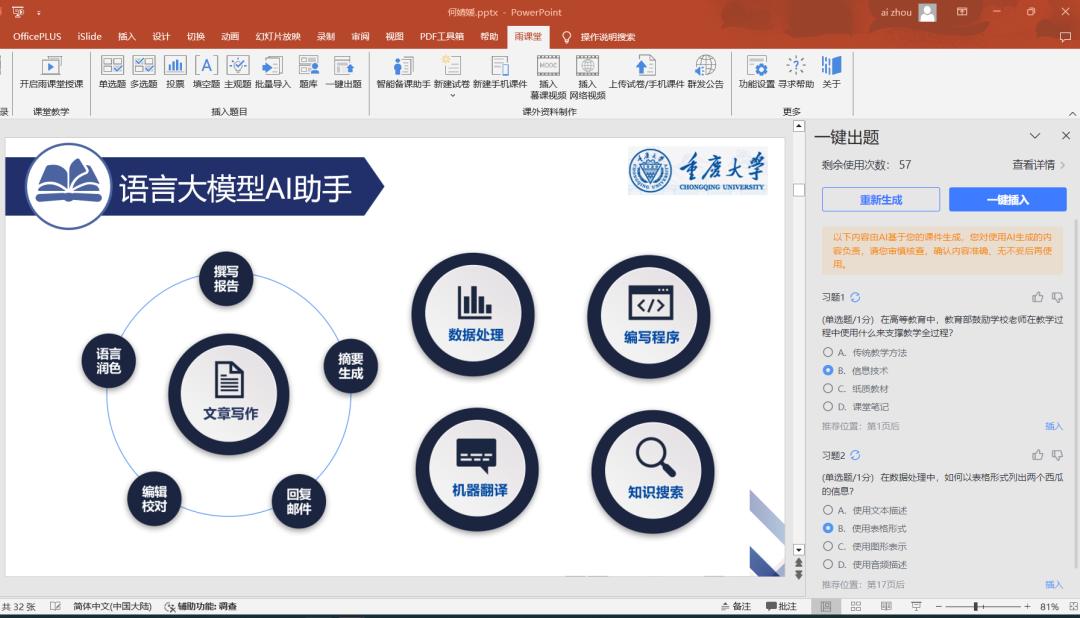1080x618 pixels.
Task: Insert a 投票 poll question
Action: [175, 71]
